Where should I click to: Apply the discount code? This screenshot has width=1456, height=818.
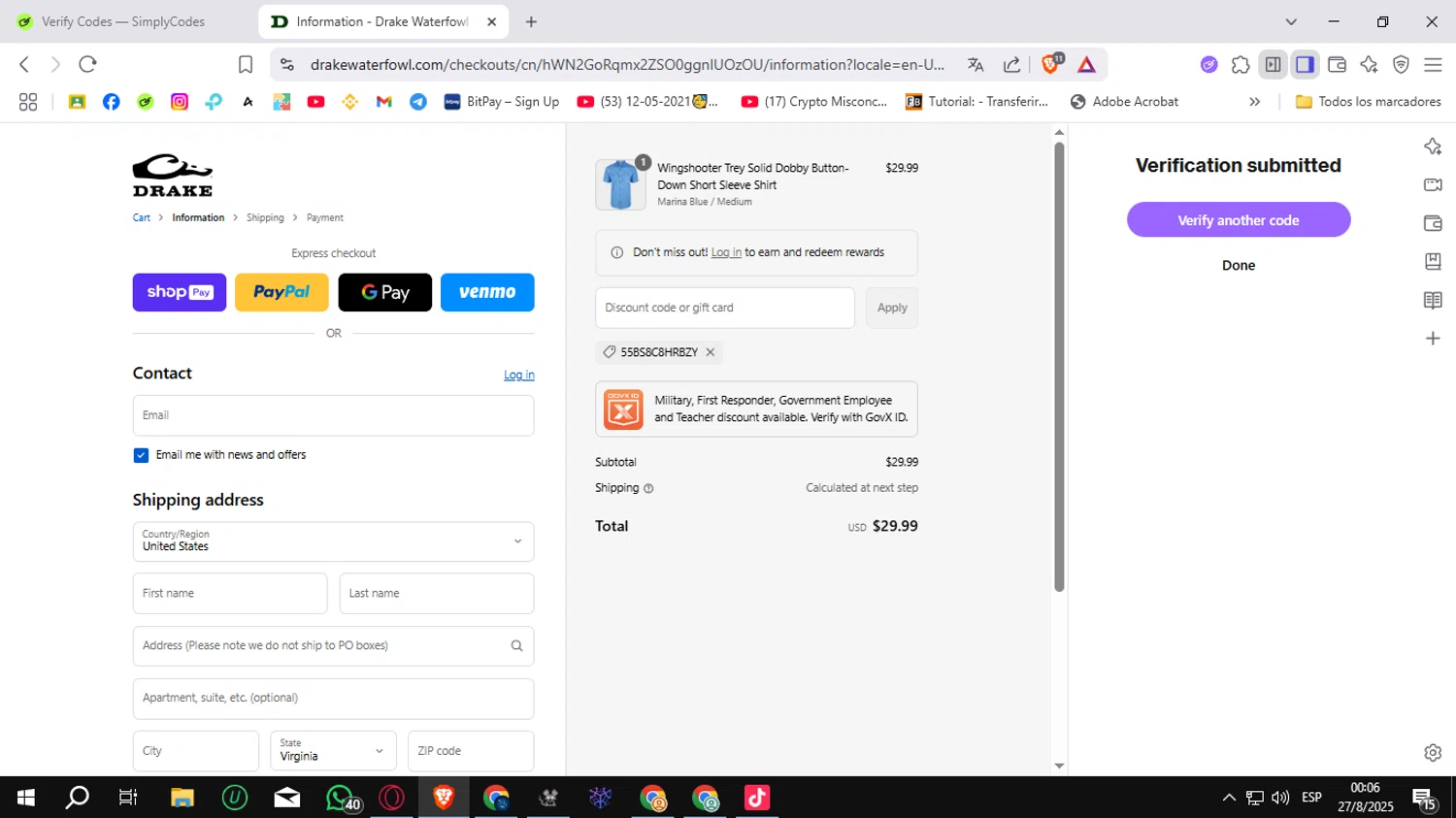point(892,308)
